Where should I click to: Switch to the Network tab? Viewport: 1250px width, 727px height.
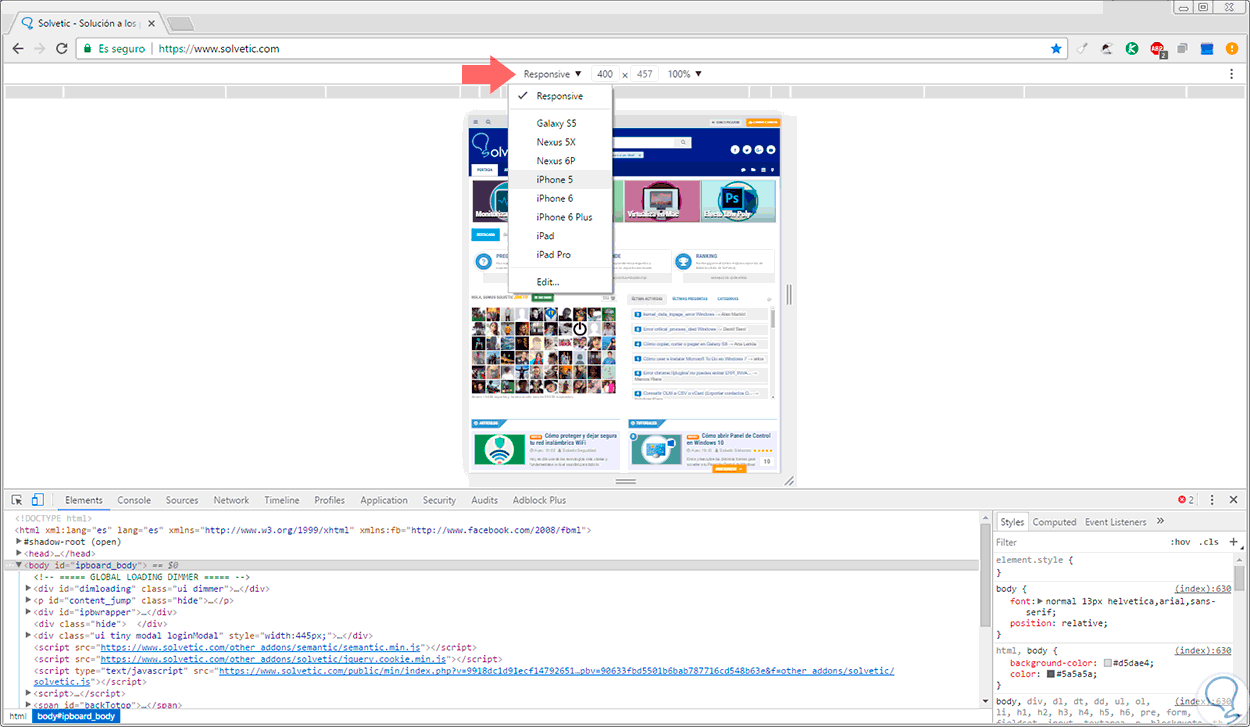point(231,500)
